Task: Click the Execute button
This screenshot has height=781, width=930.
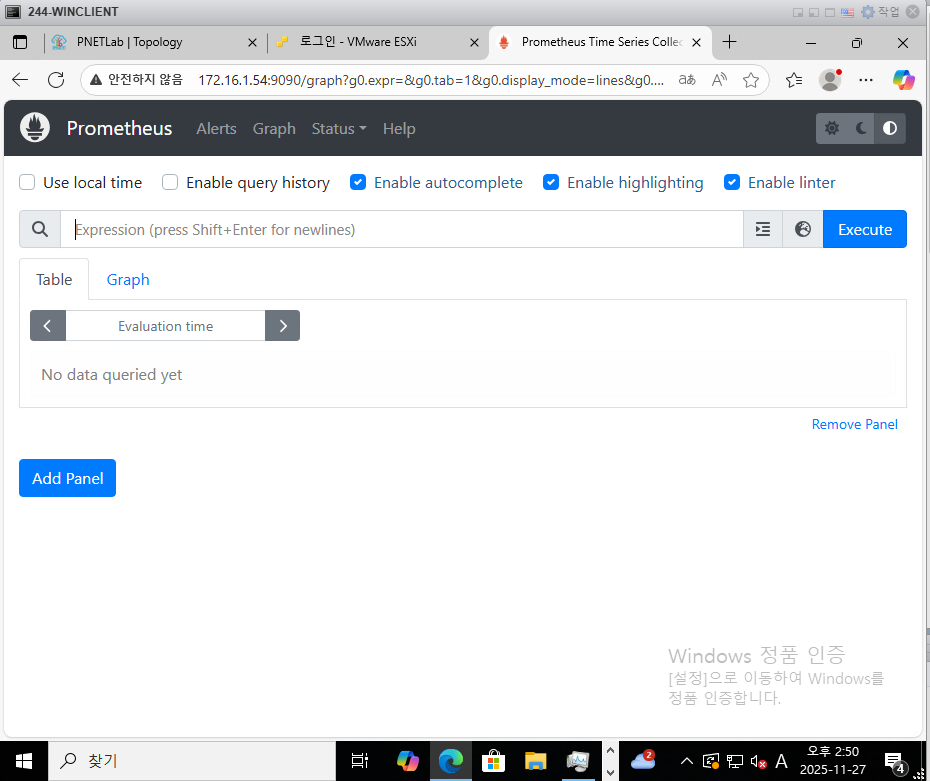Action: [x=864, y=229]
